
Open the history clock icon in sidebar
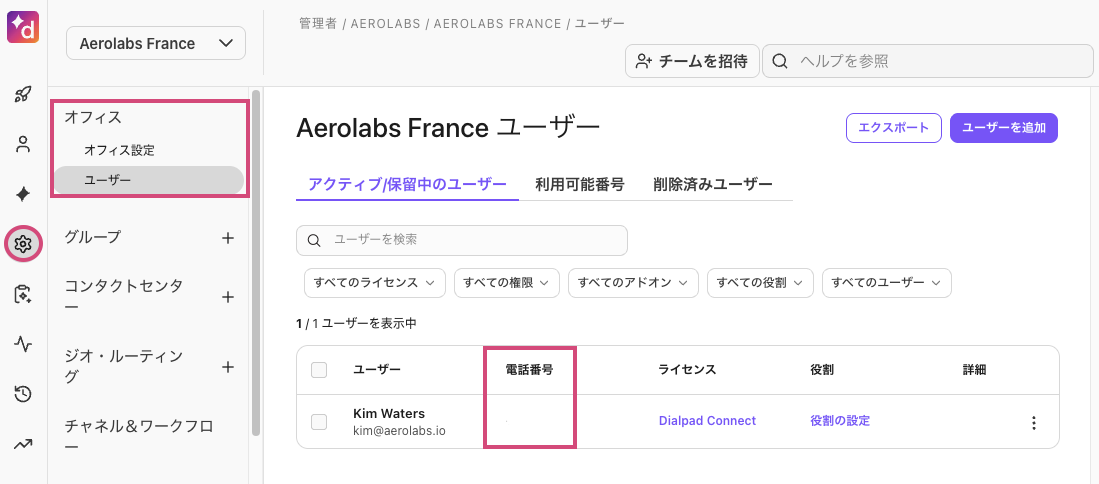coord(23,394)
